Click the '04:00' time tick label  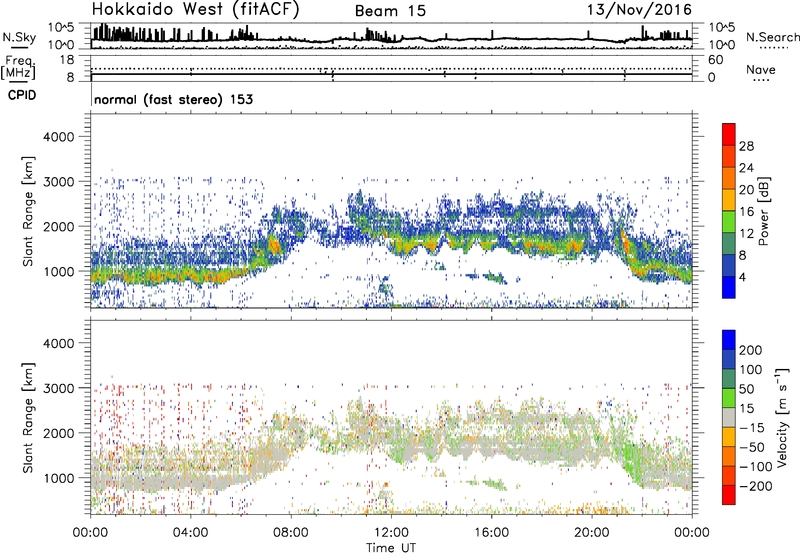coord(191,533)
